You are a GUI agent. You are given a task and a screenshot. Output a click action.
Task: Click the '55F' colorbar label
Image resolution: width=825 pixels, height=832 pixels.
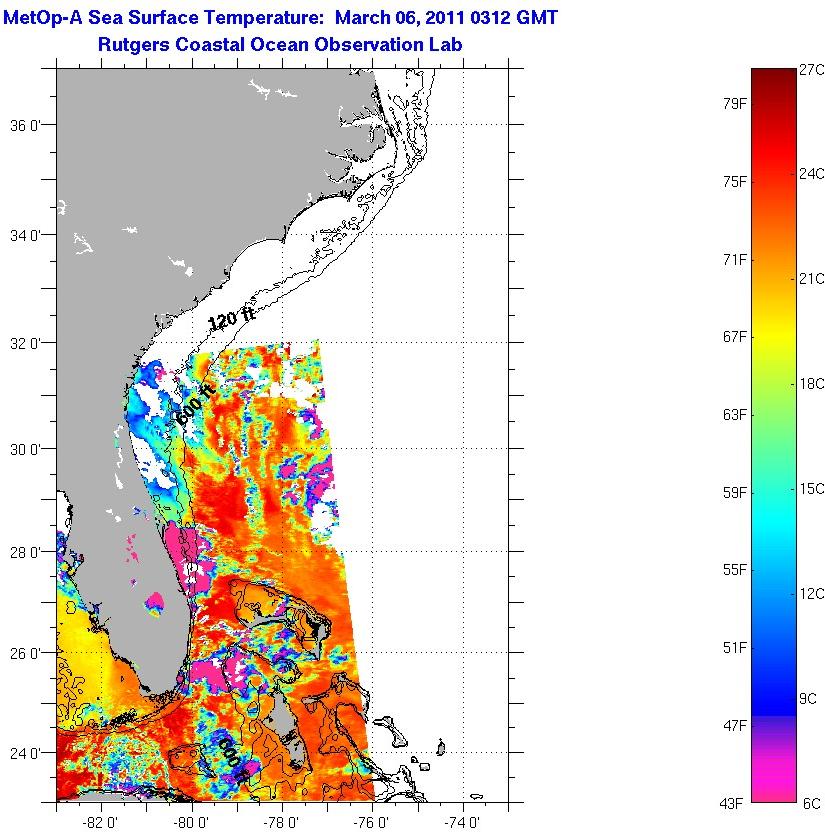point(734,570)
